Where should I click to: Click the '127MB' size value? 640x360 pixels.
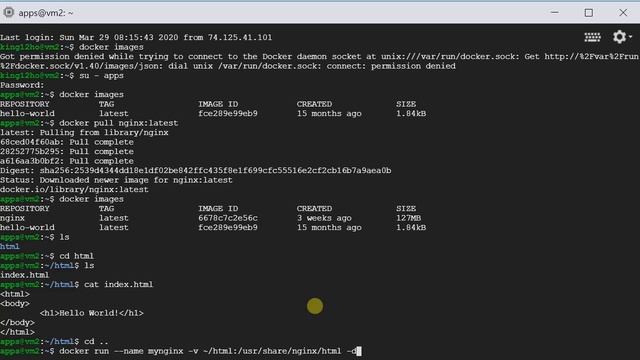click(408, 218)
